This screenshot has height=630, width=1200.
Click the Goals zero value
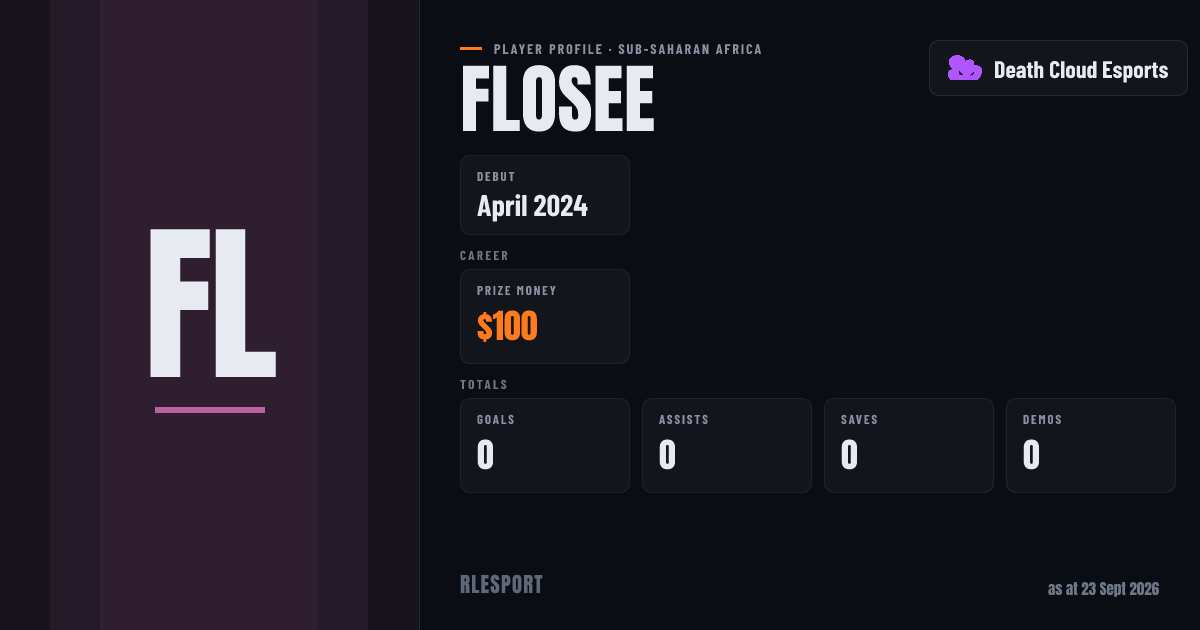tap(486, 455)
